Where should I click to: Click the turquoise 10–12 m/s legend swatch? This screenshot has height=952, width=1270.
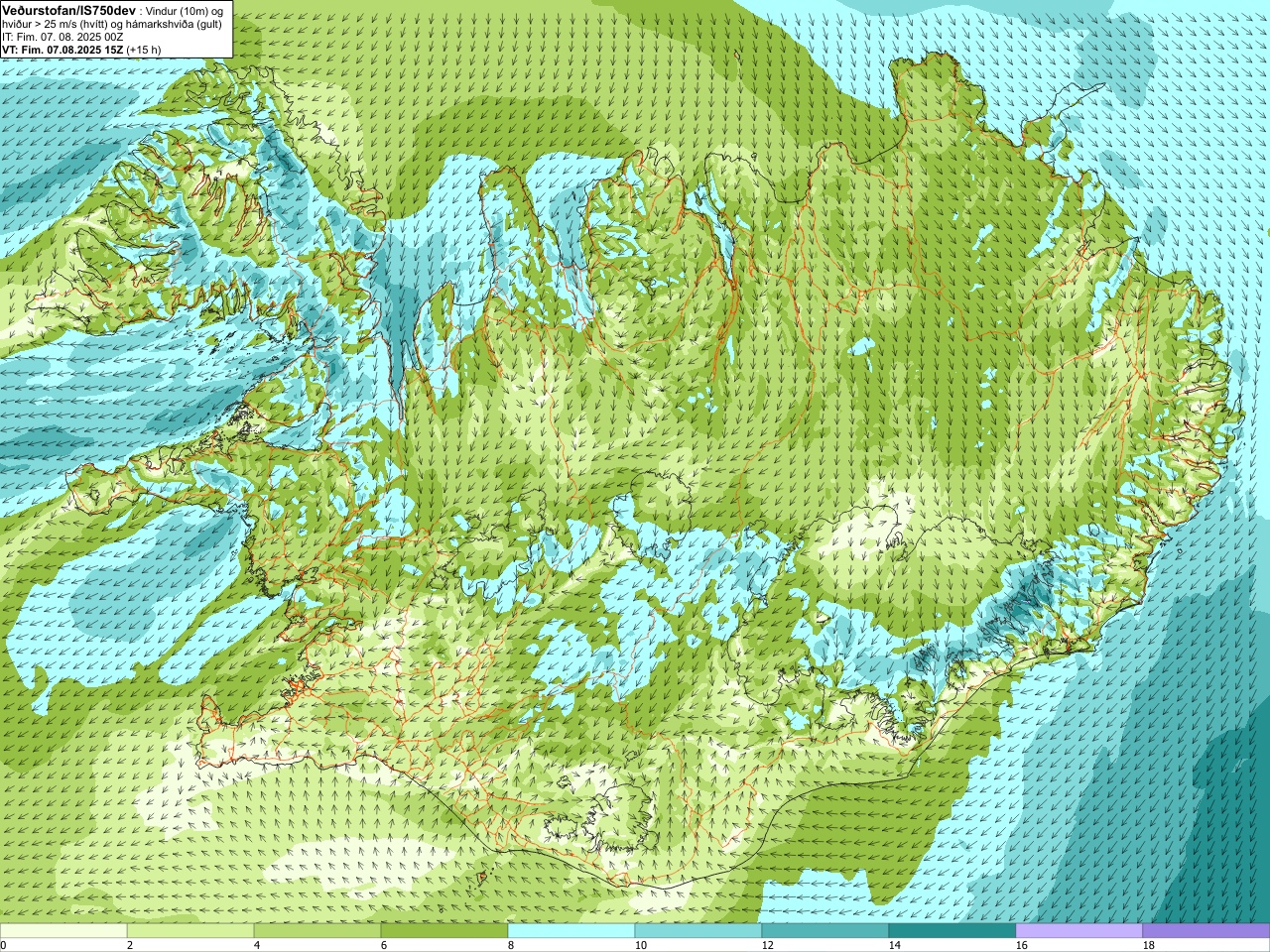point(698,931)
